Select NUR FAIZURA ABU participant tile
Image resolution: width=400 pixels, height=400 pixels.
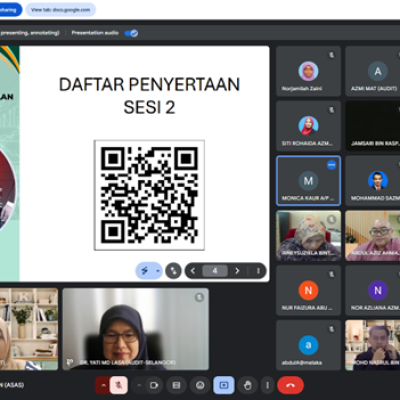(309, 290)
